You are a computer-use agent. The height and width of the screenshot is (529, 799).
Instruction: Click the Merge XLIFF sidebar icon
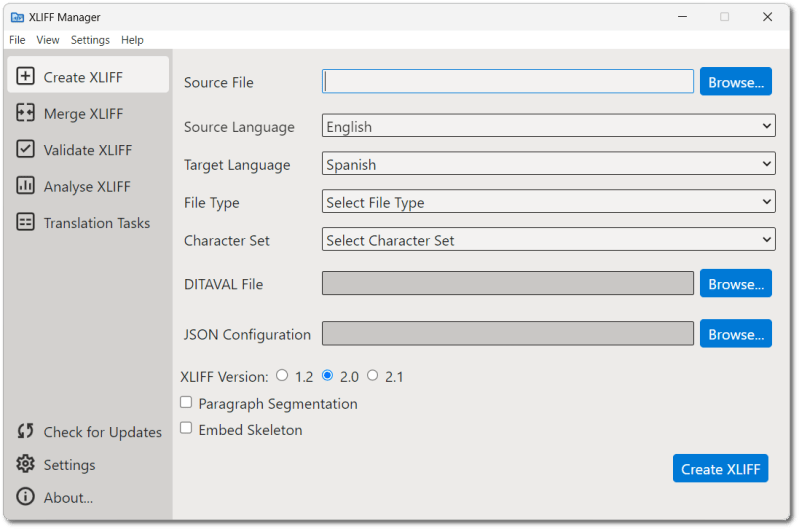(26, 114)
